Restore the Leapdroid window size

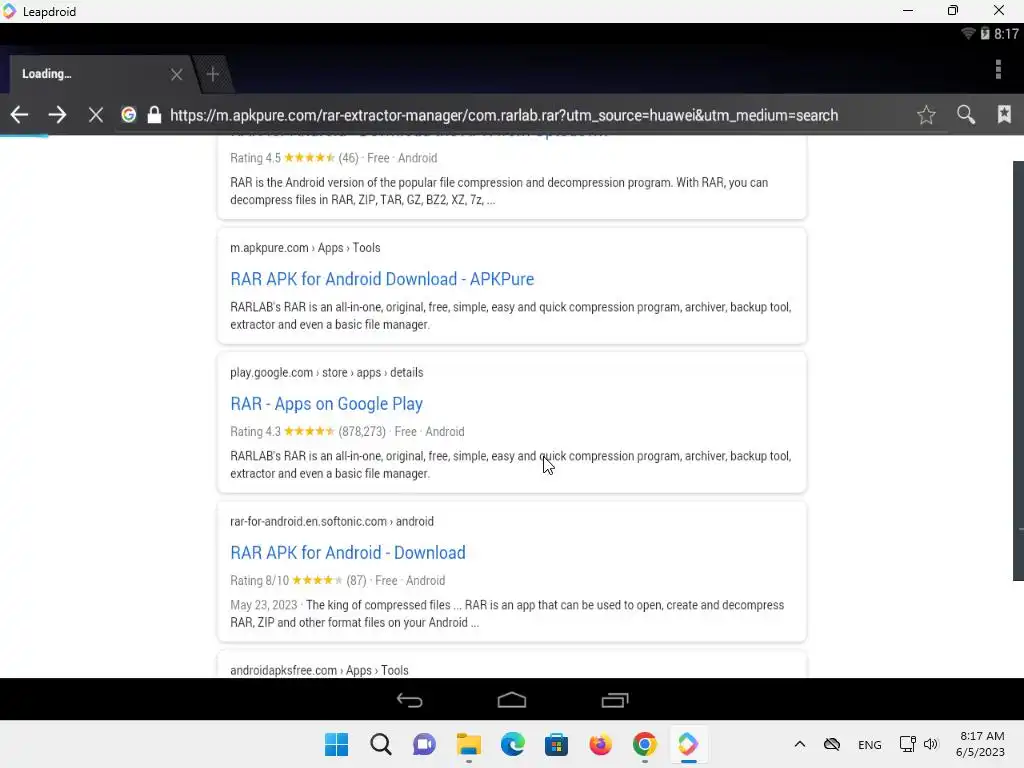(x=953, y=11)
